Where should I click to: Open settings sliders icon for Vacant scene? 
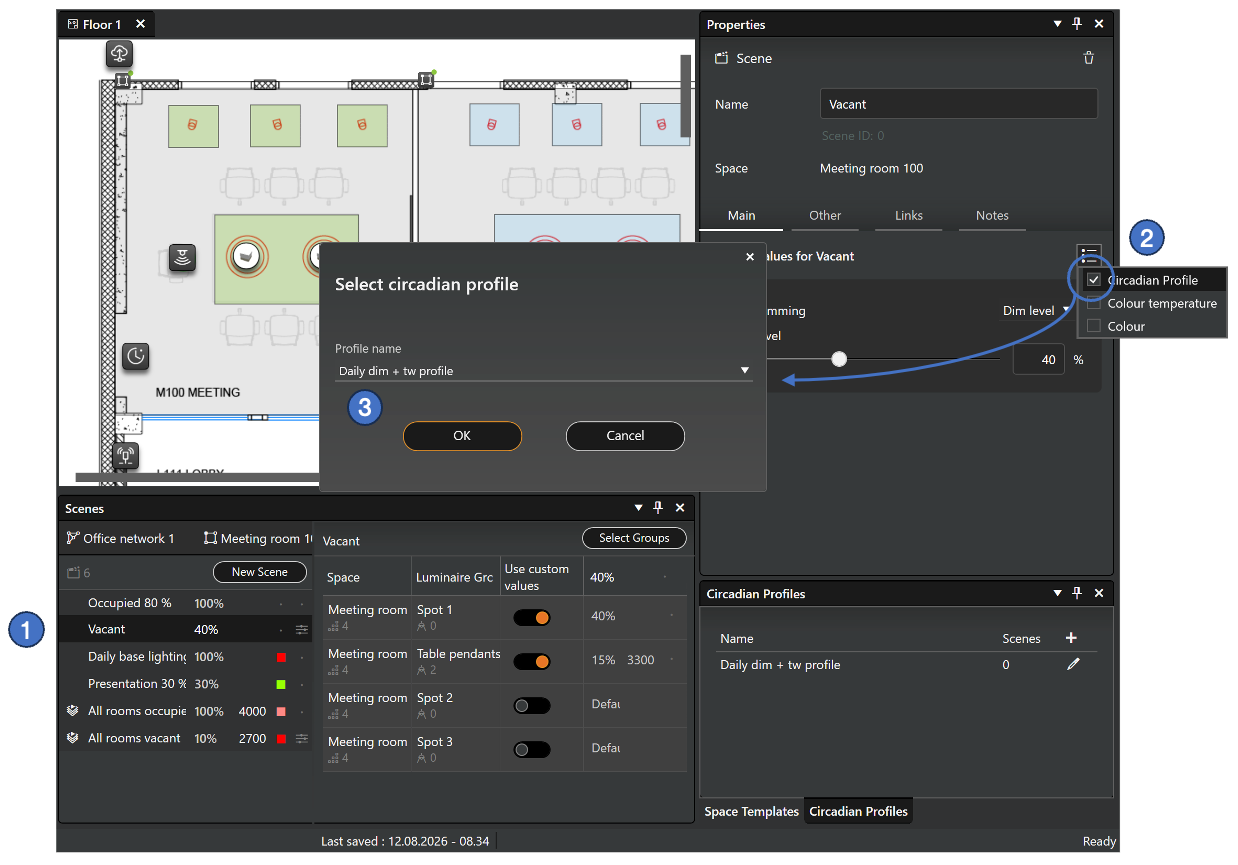(302, 630)
